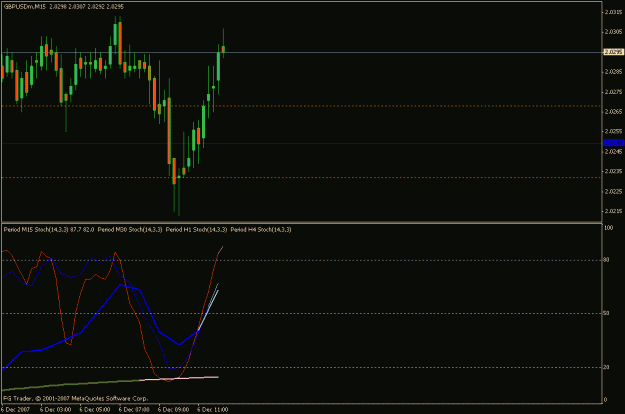Viewport: 625px width, 414px height.
Task: Click 'Period M15 Stoch(14,3,3)' indicator label
Action: [36, 230]
